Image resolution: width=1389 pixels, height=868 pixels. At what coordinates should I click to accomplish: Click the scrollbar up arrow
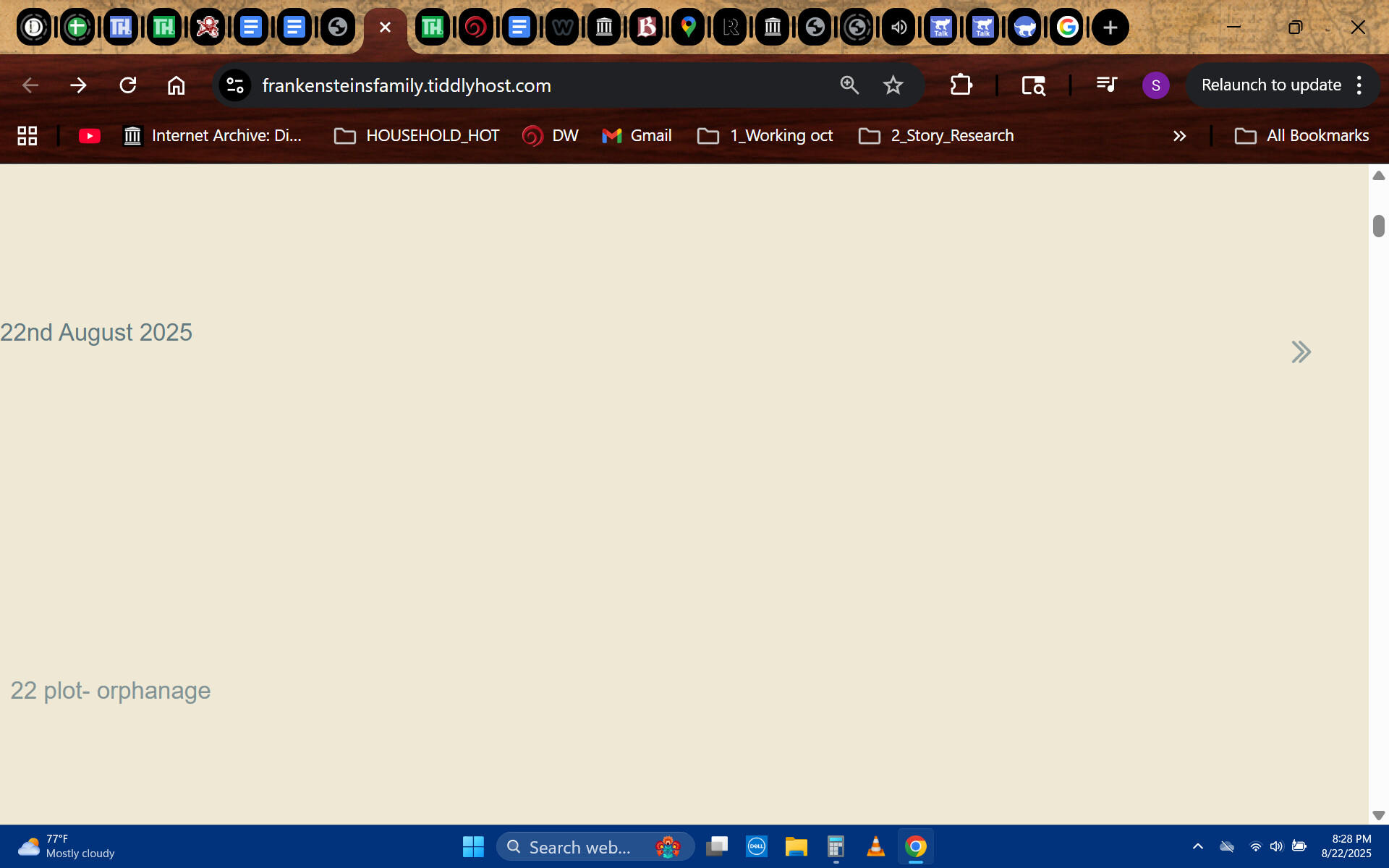1379,176
